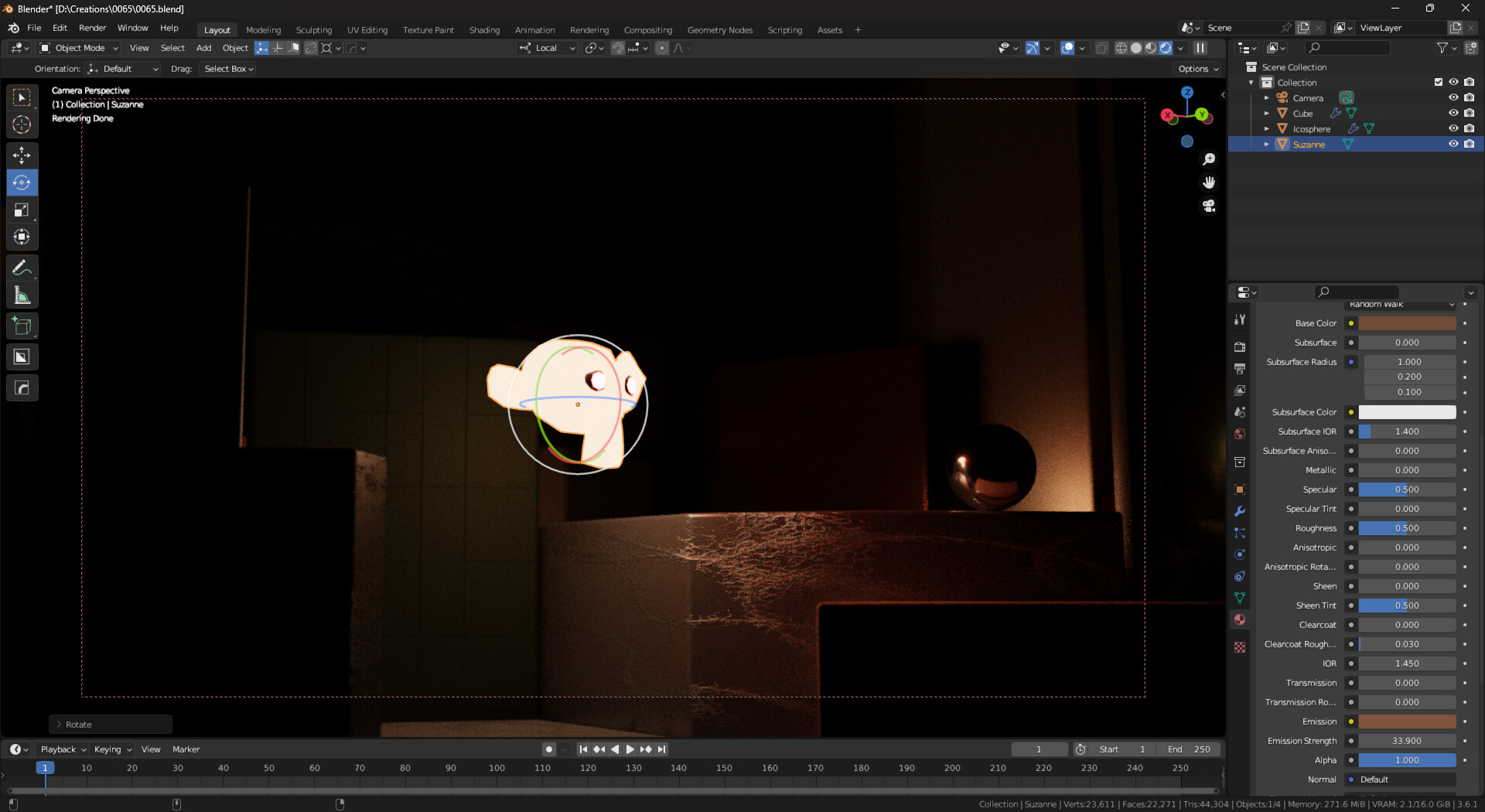Add a new workspace tab
The height and width of the screenshot is (812, 1485).
(x=858, y=30)
